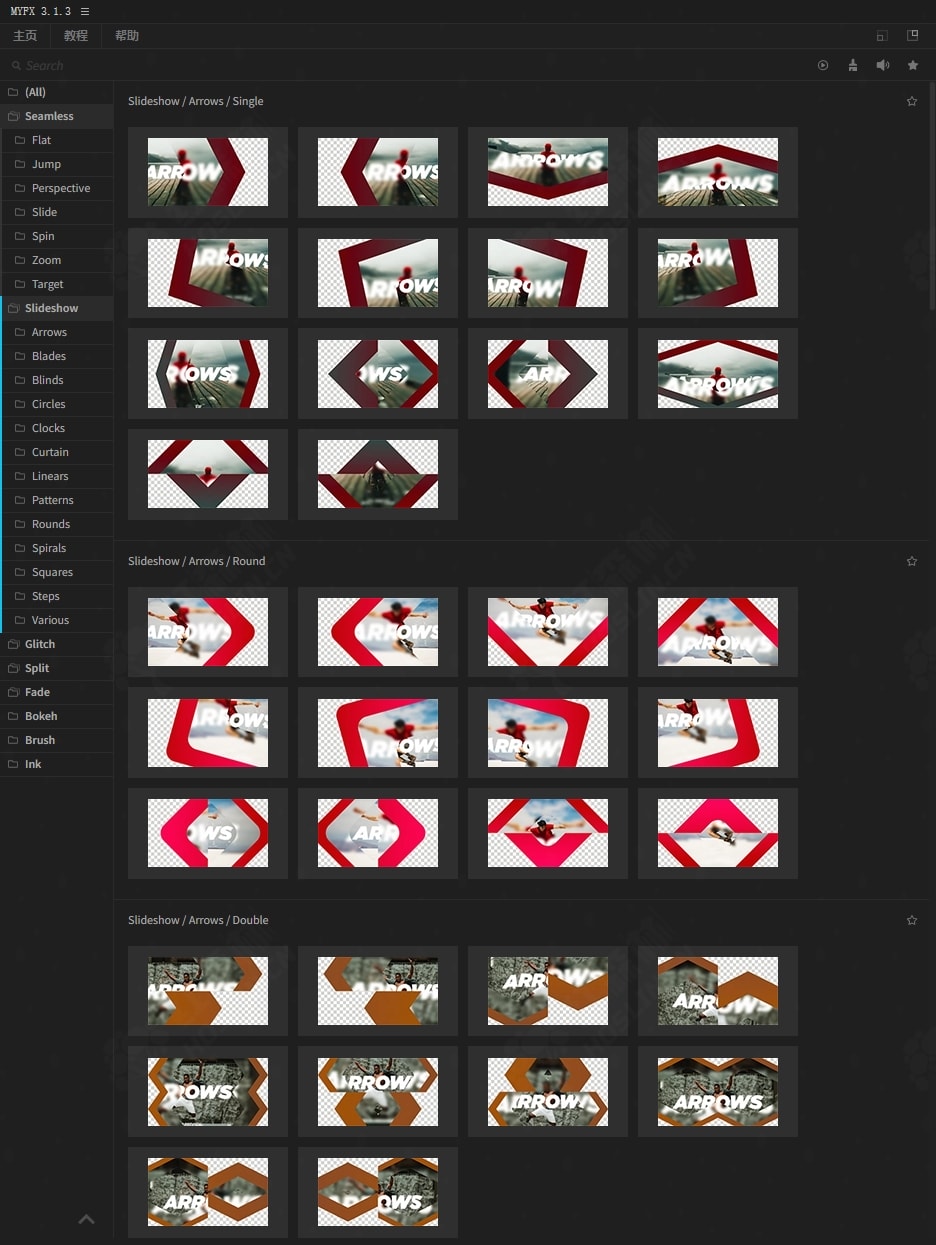Image resolution: width=936 pixels, height=1245 pixels.
Task: Select the Various subfolder
Action: [x=57, y=620]
